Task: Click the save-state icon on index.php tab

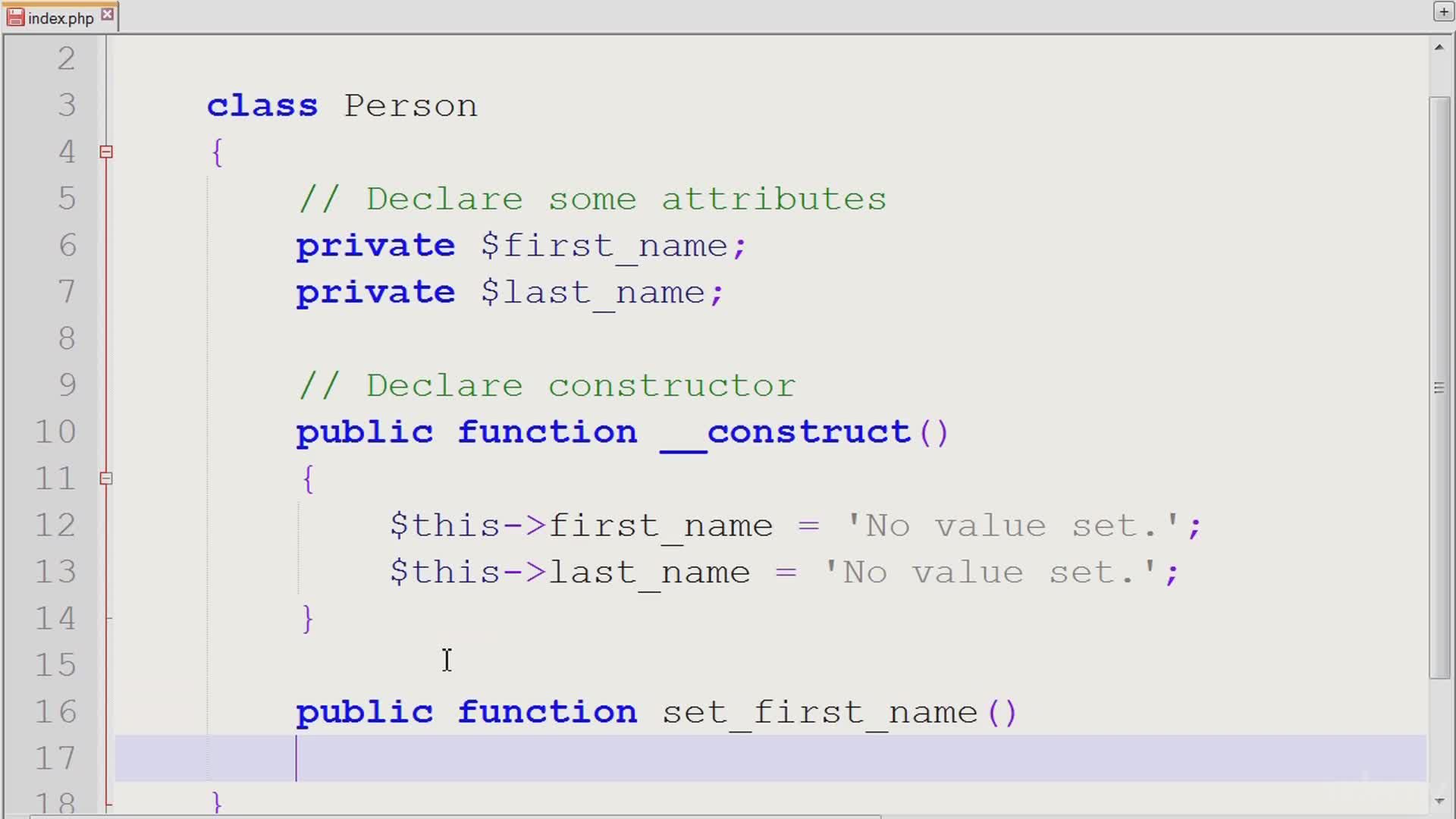Action: click(15, 17)
